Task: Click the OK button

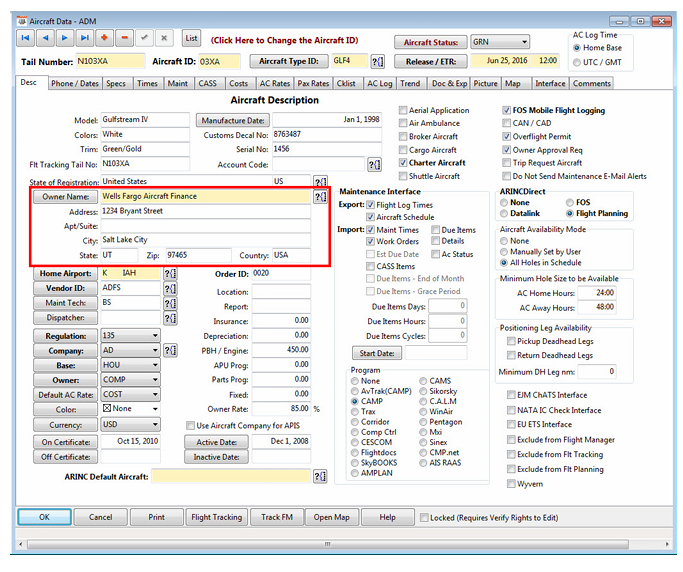Action: click(44, 517)
